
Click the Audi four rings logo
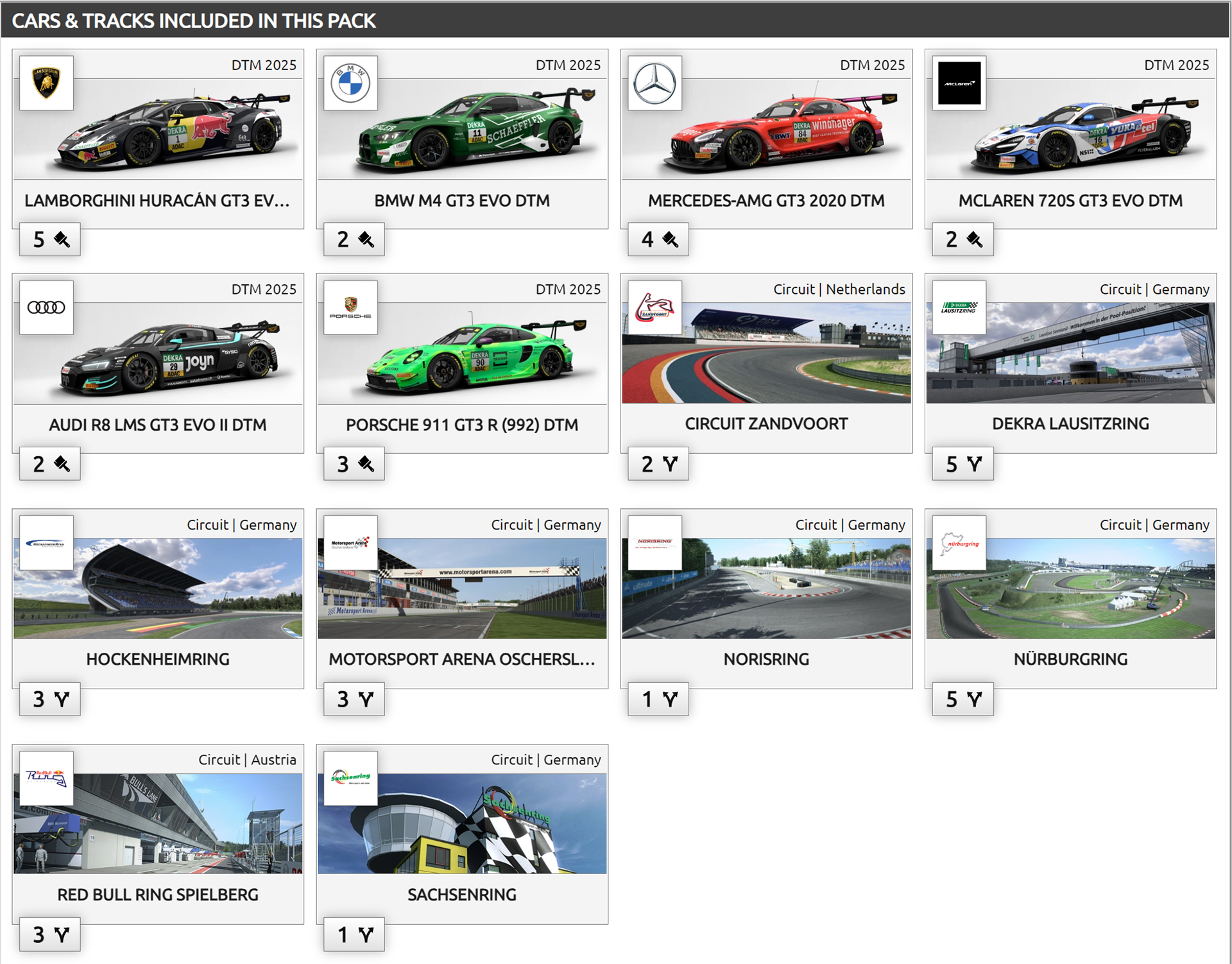point(46,307)
